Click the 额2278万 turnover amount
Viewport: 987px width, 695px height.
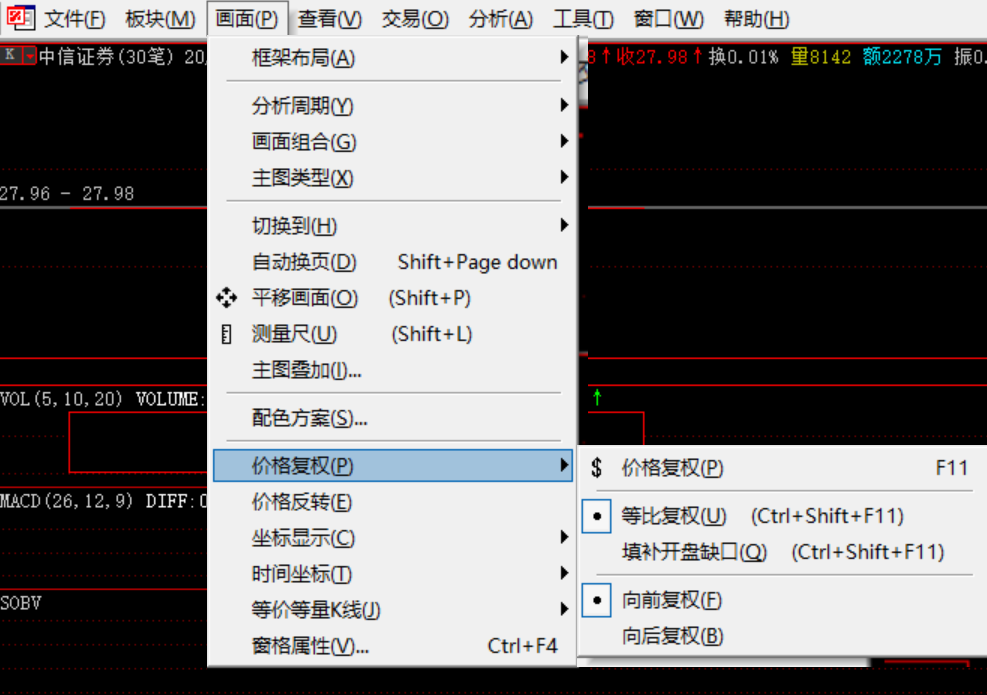902,57
